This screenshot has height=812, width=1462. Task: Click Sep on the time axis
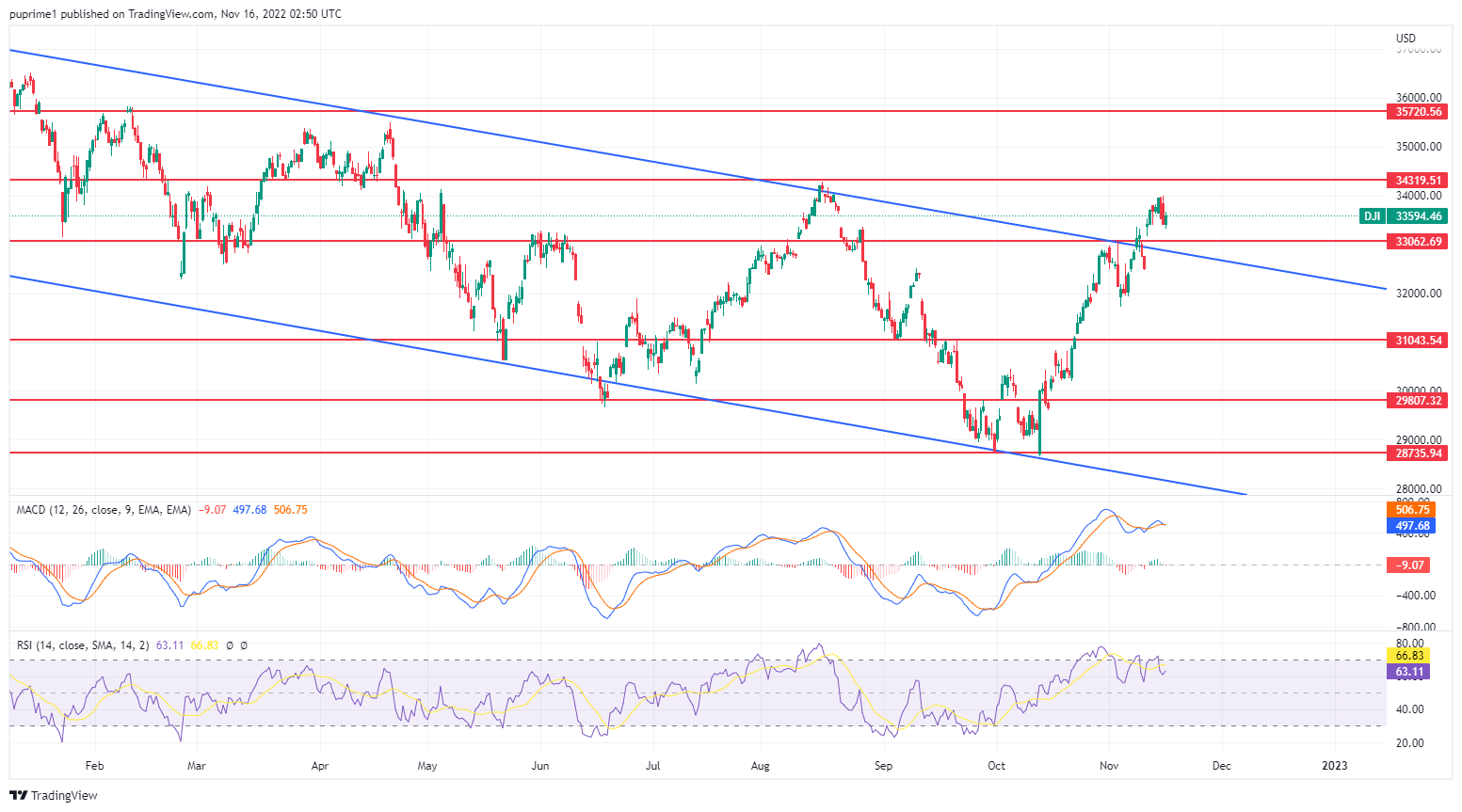(x=883, y=766)
